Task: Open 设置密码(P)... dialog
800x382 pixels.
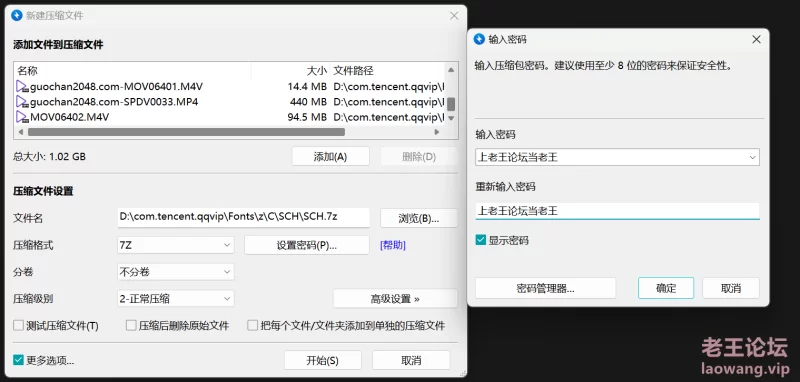Action: (x=307, y=245)
